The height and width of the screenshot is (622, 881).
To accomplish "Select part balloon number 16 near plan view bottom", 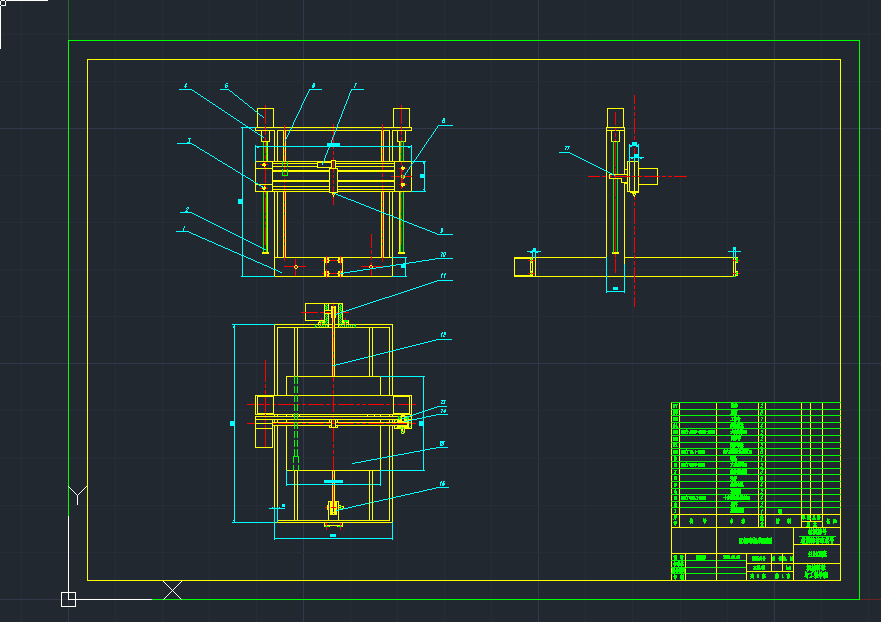I will pos(443,485).
